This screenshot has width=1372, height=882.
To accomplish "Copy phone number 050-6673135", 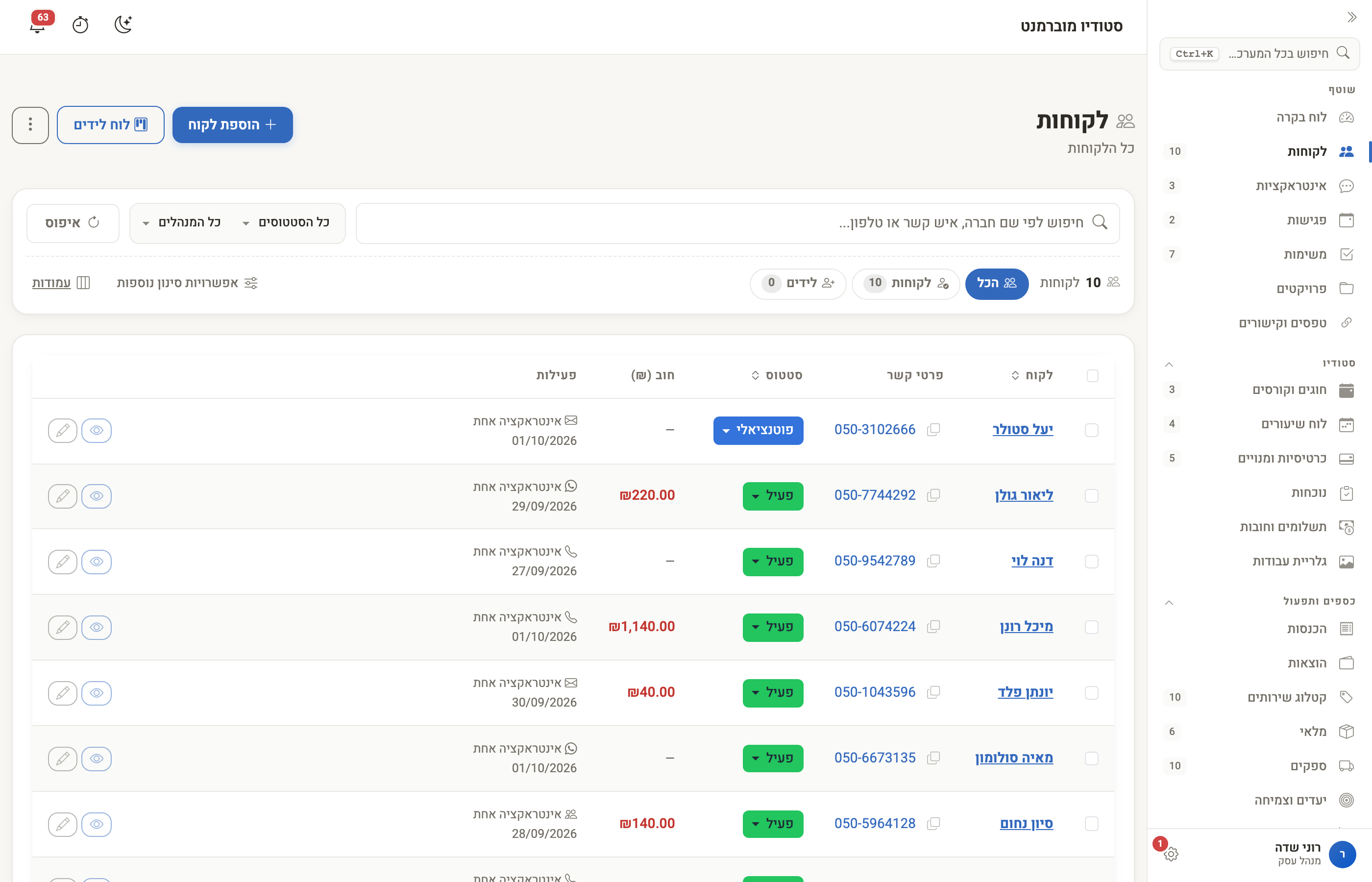I will [x=933, y=759].
